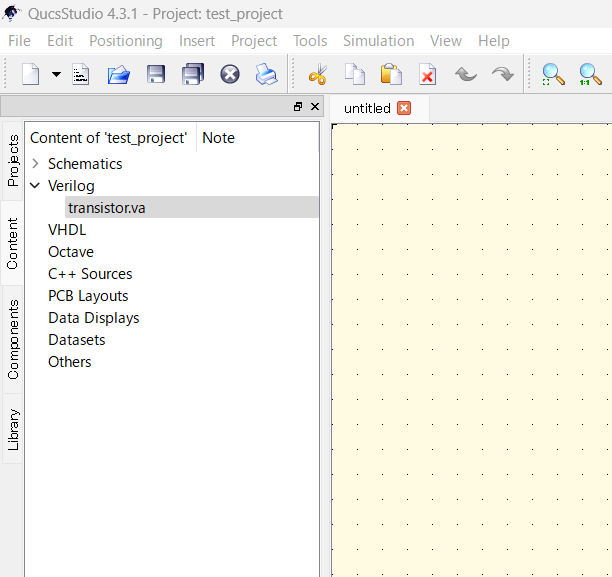
Task: Click the paste clipboard icon
Action: [x=391, y=74]
